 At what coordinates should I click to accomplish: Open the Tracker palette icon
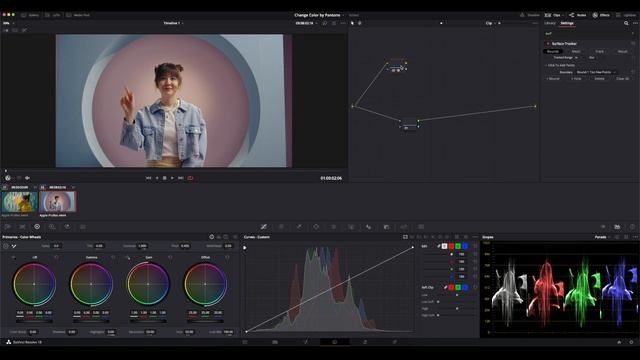click(x=333, y=227)
